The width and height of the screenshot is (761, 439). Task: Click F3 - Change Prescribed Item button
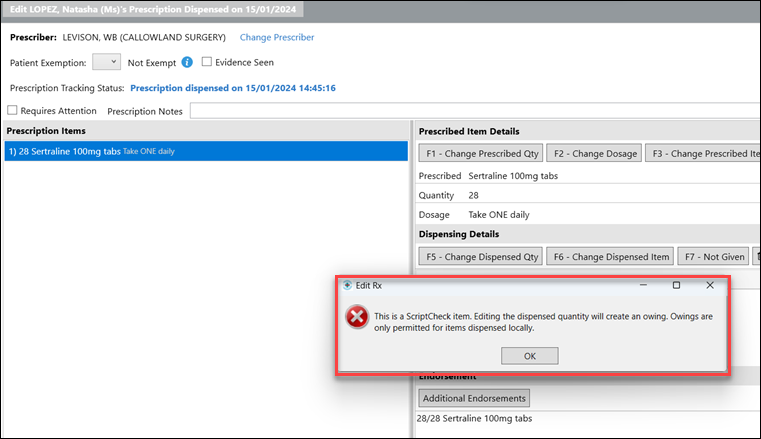click(703, 153)
